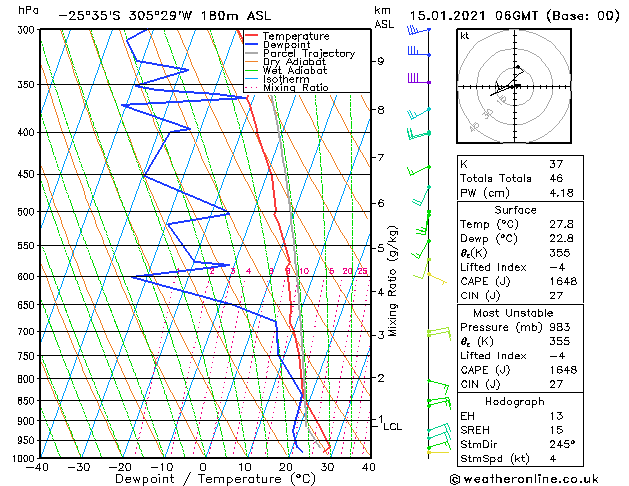This screenshot has width=629, height=486.
Task: Click the hodograph 'kt' unit label
Action: 465,36
